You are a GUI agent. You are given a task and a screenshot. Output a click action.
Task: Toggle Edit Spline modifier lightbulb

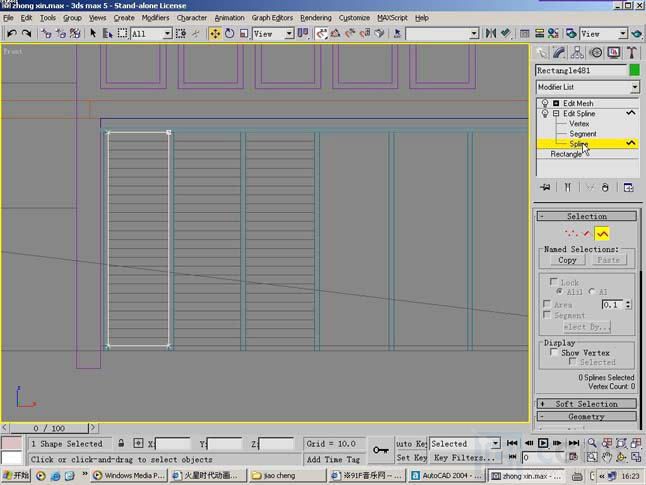545,113
